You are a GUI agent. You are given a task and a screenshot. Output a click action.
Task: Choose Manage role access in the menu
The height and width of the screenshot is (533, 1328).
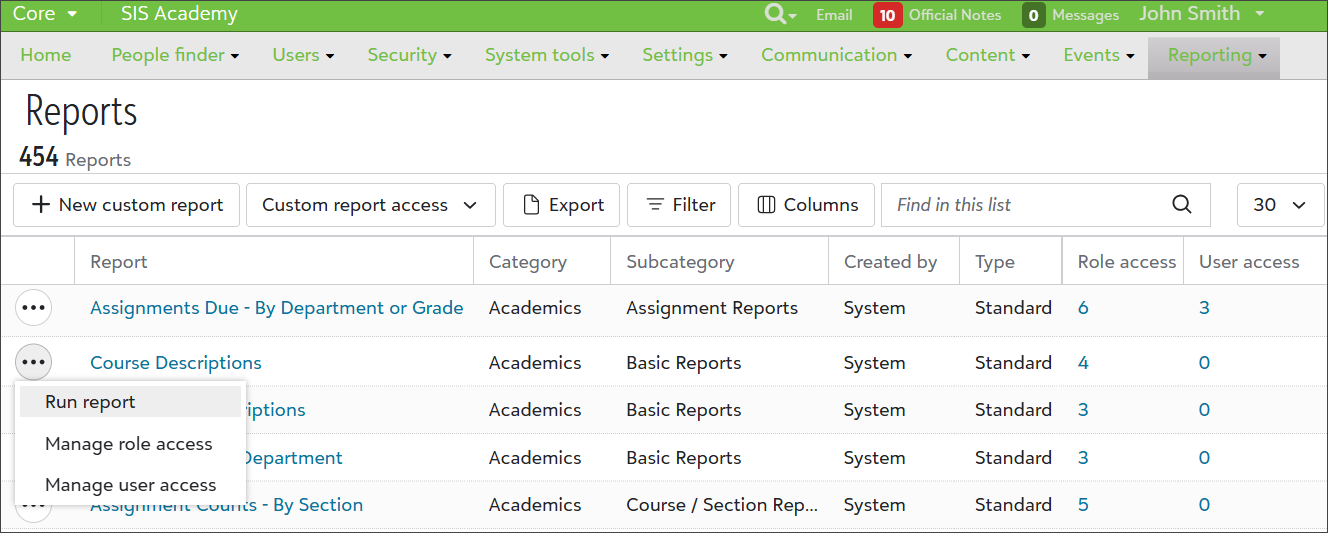click(x=129, y=444)
